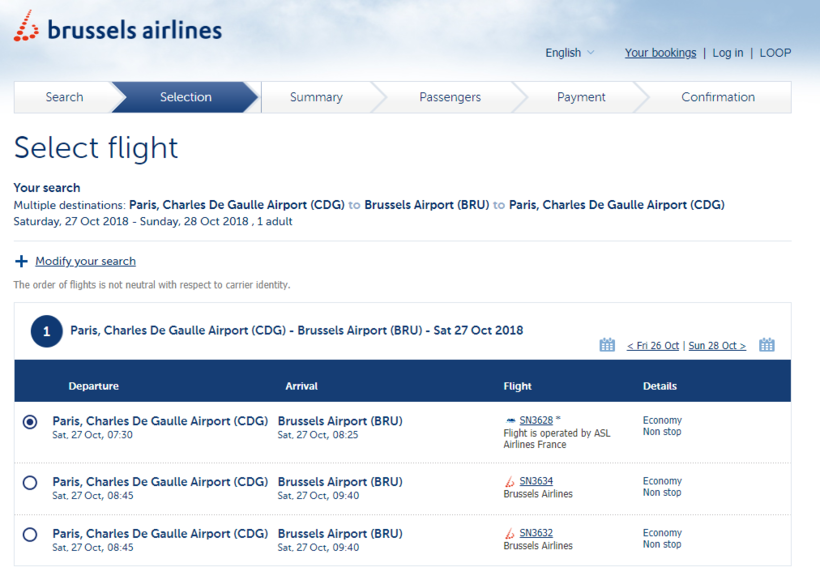Expand Modify your search

[85, 261]
